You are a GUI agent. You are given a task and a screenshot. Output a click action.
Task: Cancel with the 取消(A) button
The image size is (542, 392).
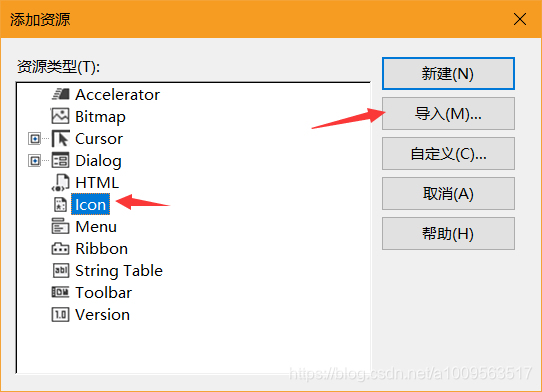(x=448, y=194)
